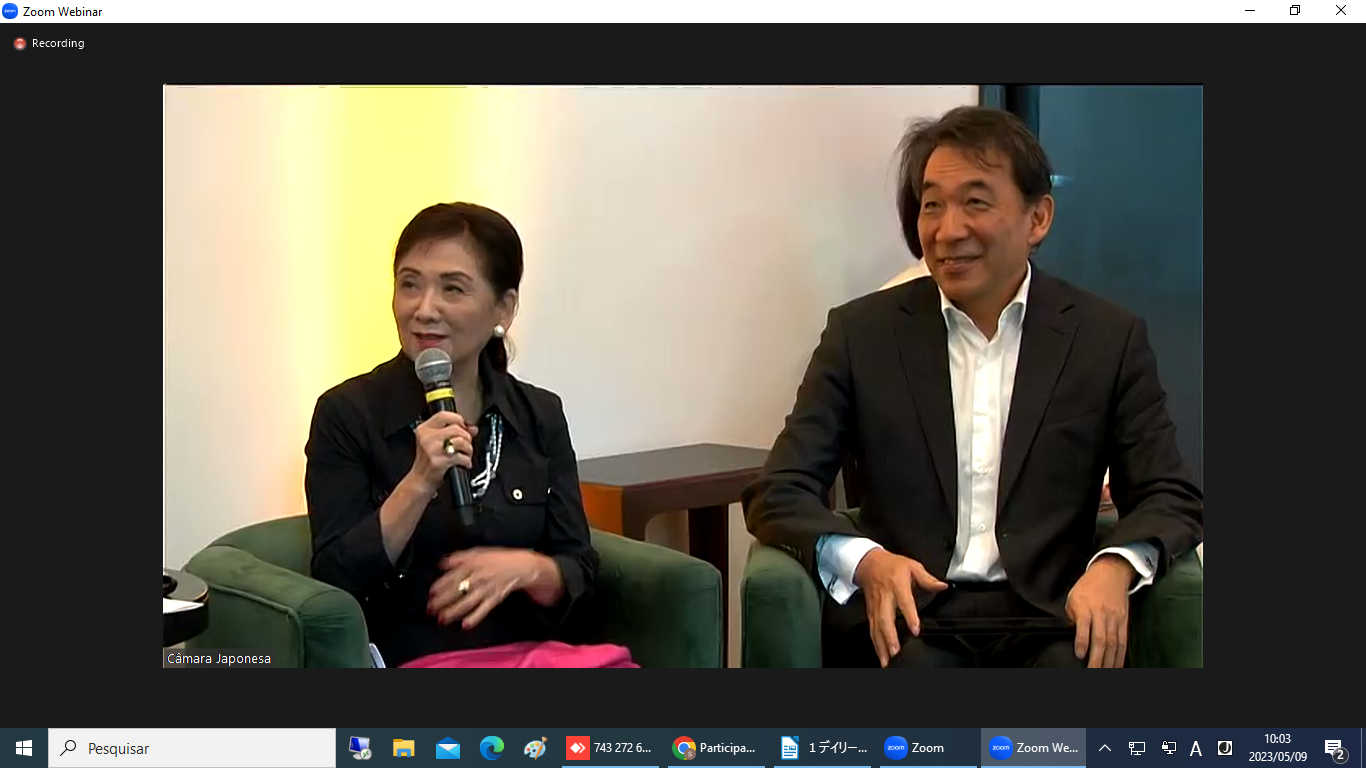Image resolution: width=1366 pixels, height=768 pixels.
Task: Toggle IME input mode A indicator
Action: (x=1196, y=748)
